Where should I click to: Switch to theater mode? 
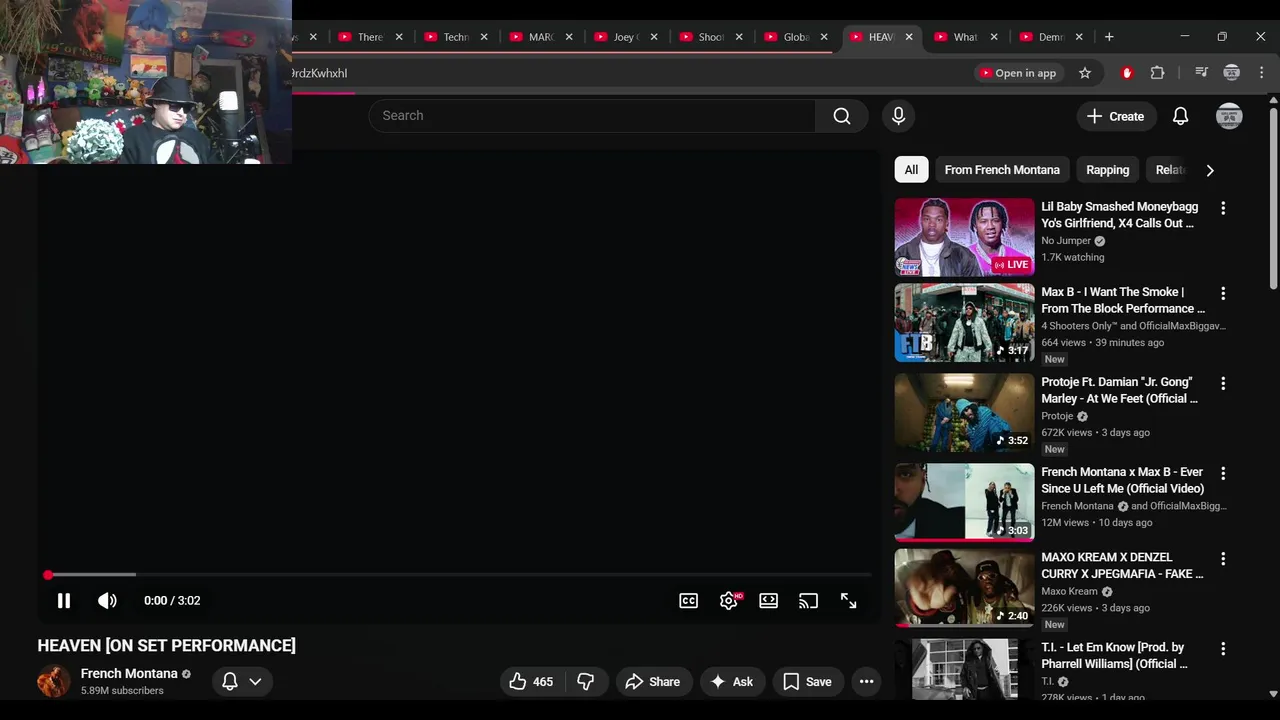pyautogui.click(x=768, y=601)
